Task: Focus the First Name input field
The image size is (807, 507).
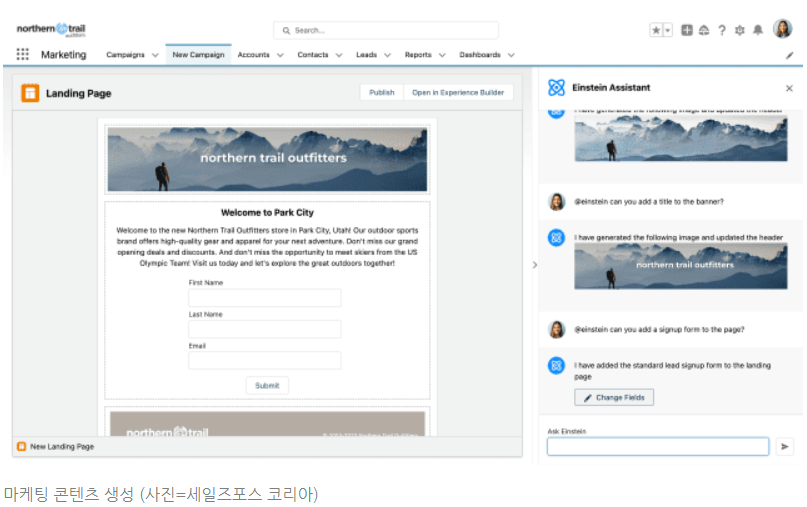Action: tap(265, 298)
